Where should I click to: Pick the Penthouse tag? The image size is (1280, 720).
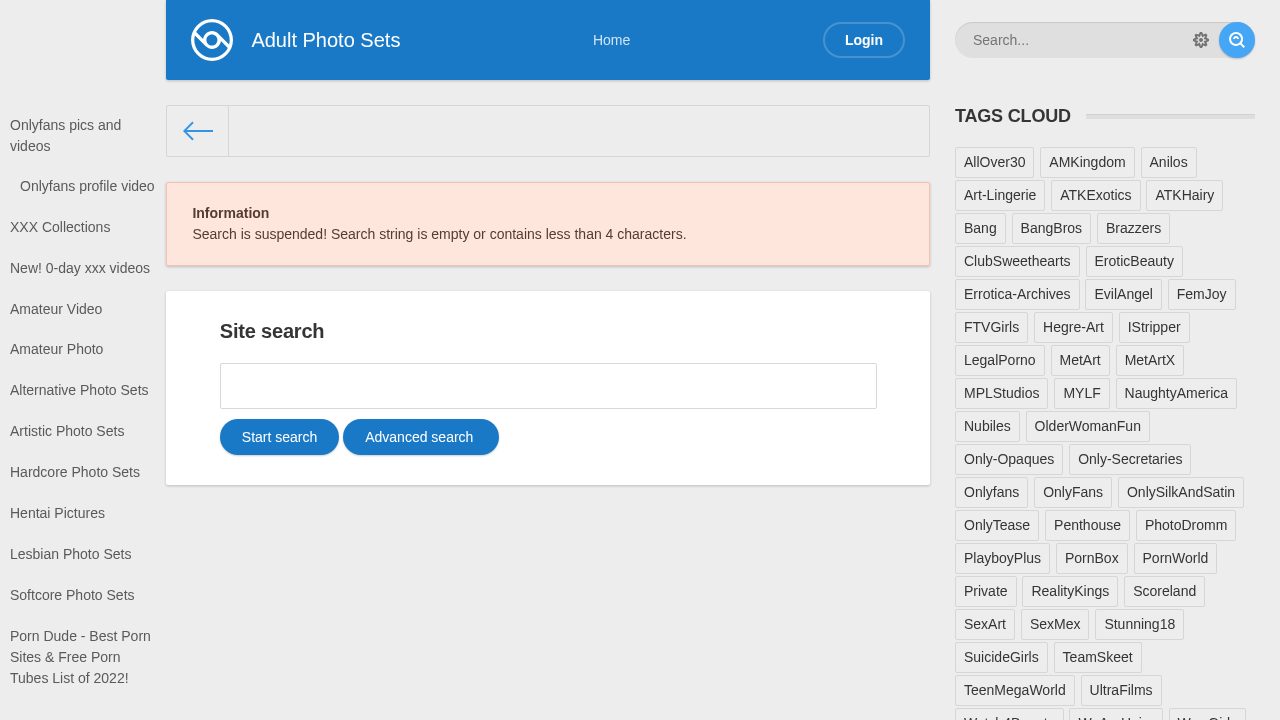1087,526
